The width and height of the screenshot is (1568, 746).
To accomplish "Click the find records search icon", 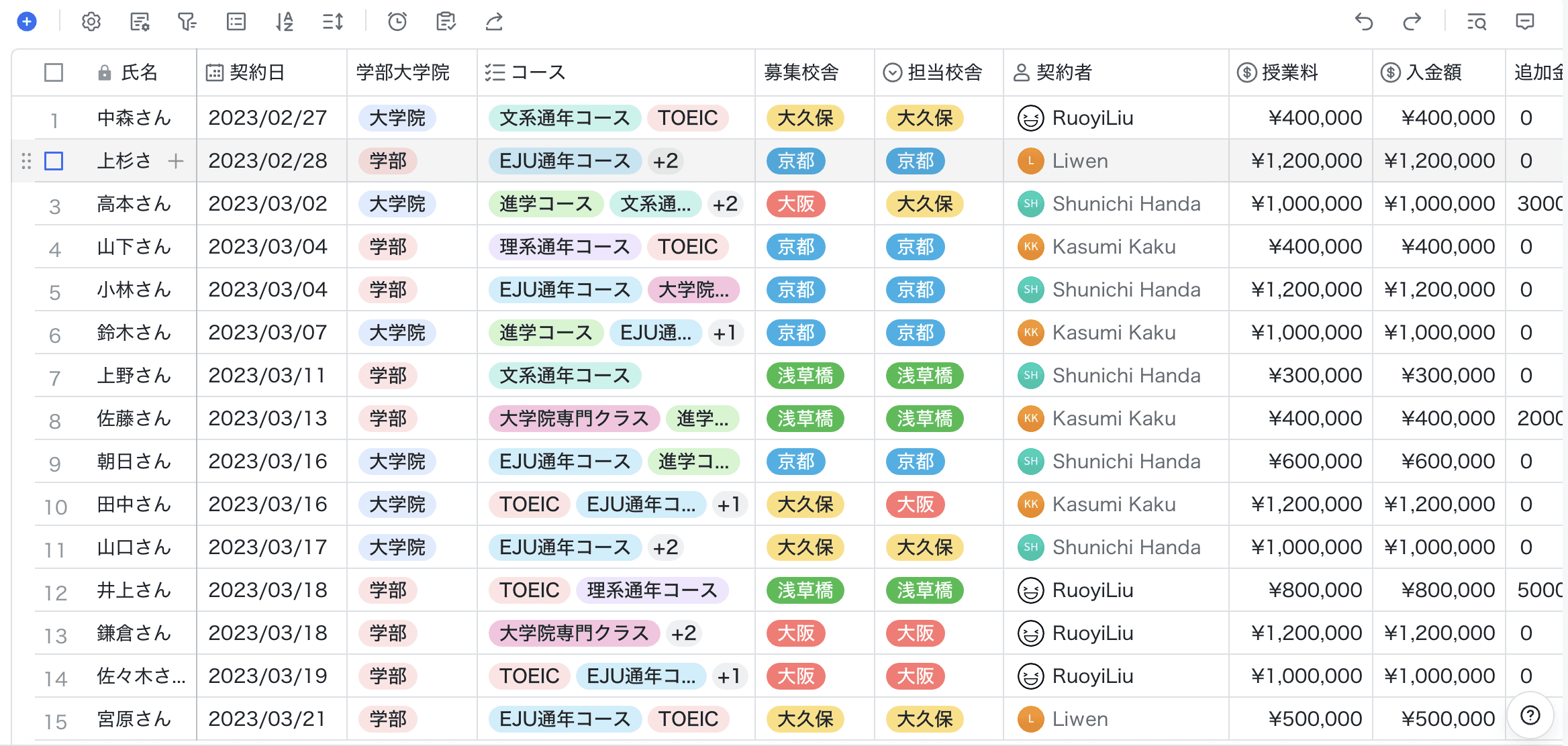I will (1476, 22).
